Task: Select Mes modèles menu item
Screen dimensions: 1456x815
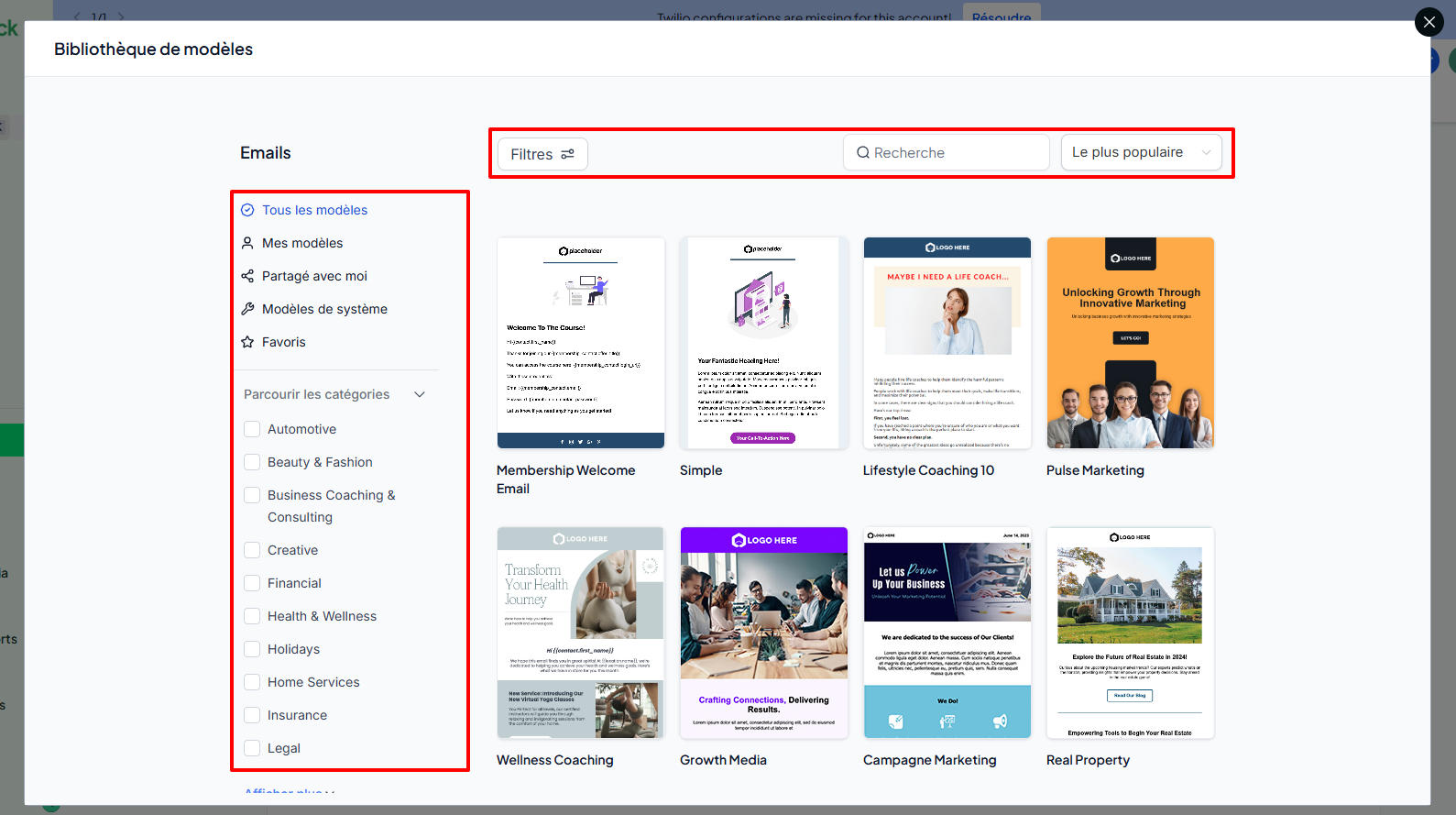Action: coord(302,243)
